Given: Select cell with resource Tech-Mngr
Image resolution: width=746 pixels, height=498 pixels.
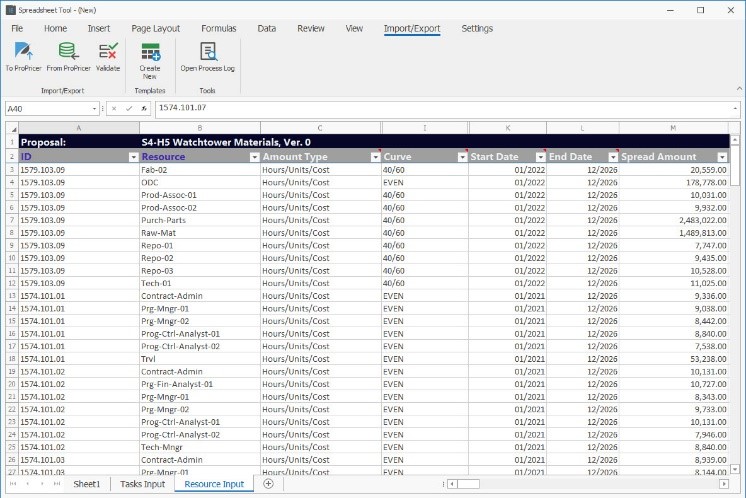Looking at the screenshot, I should pos(200,447).
